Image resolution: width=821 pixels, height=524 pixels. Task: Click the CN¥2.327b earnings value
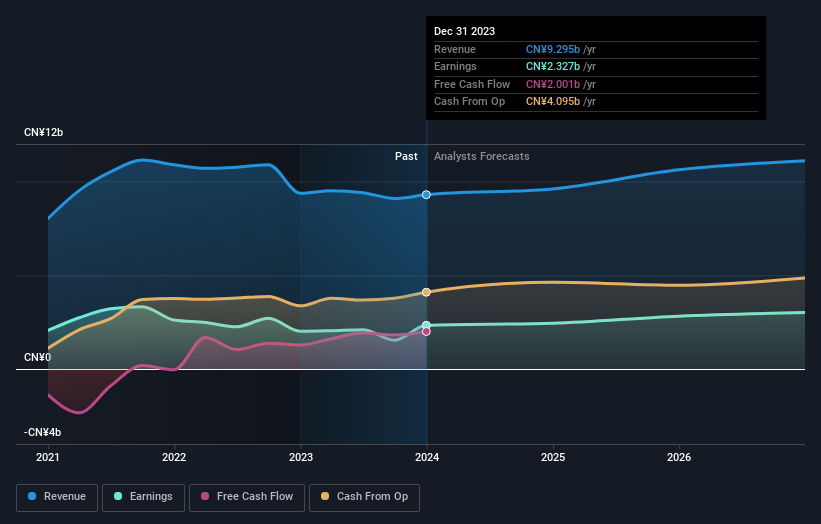coord(553,66)
